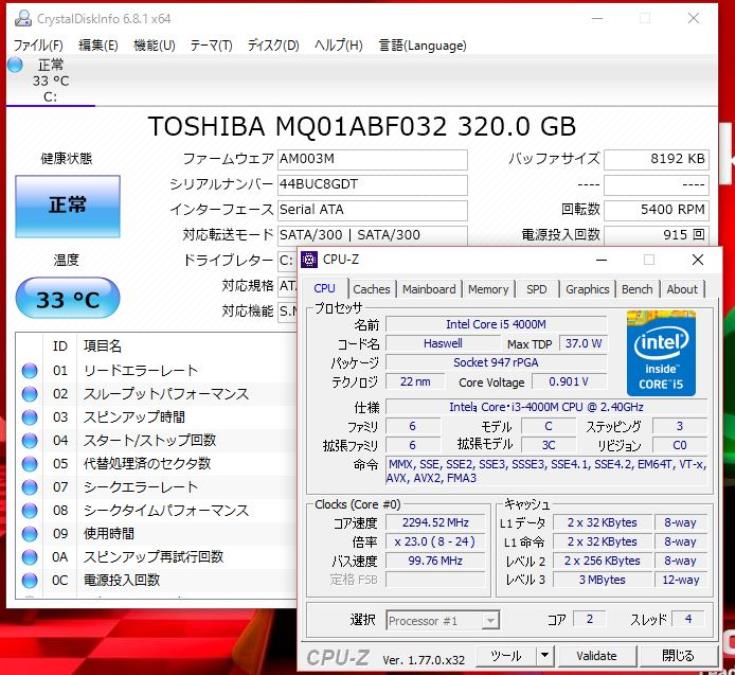Close the CPU-Z window
This screenshot has width=735, height=675.
698,260
